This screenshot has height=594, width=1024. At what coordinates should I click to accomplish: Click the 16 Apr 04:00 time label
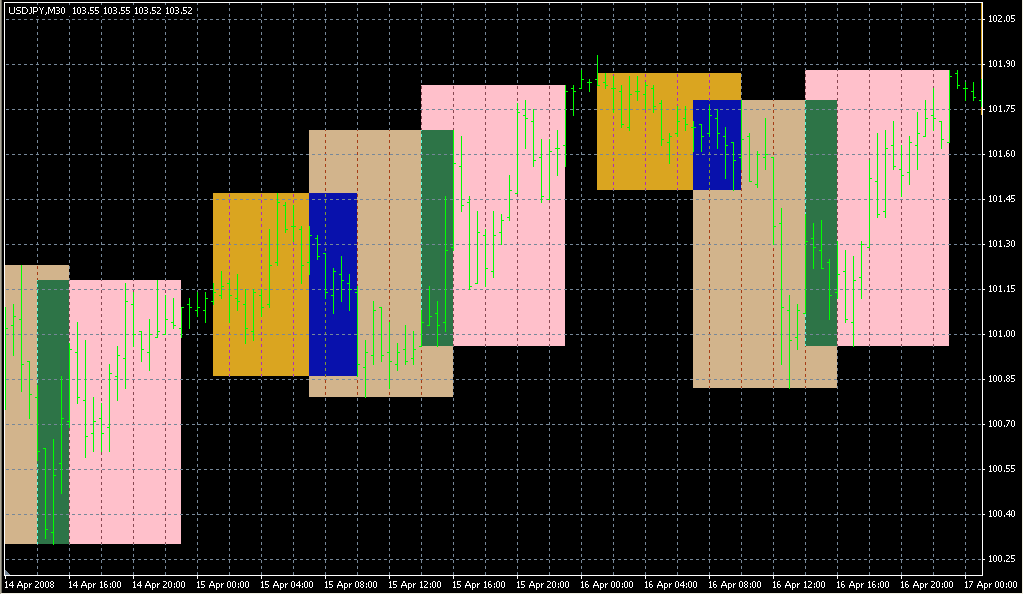click(x=671, y=585)
